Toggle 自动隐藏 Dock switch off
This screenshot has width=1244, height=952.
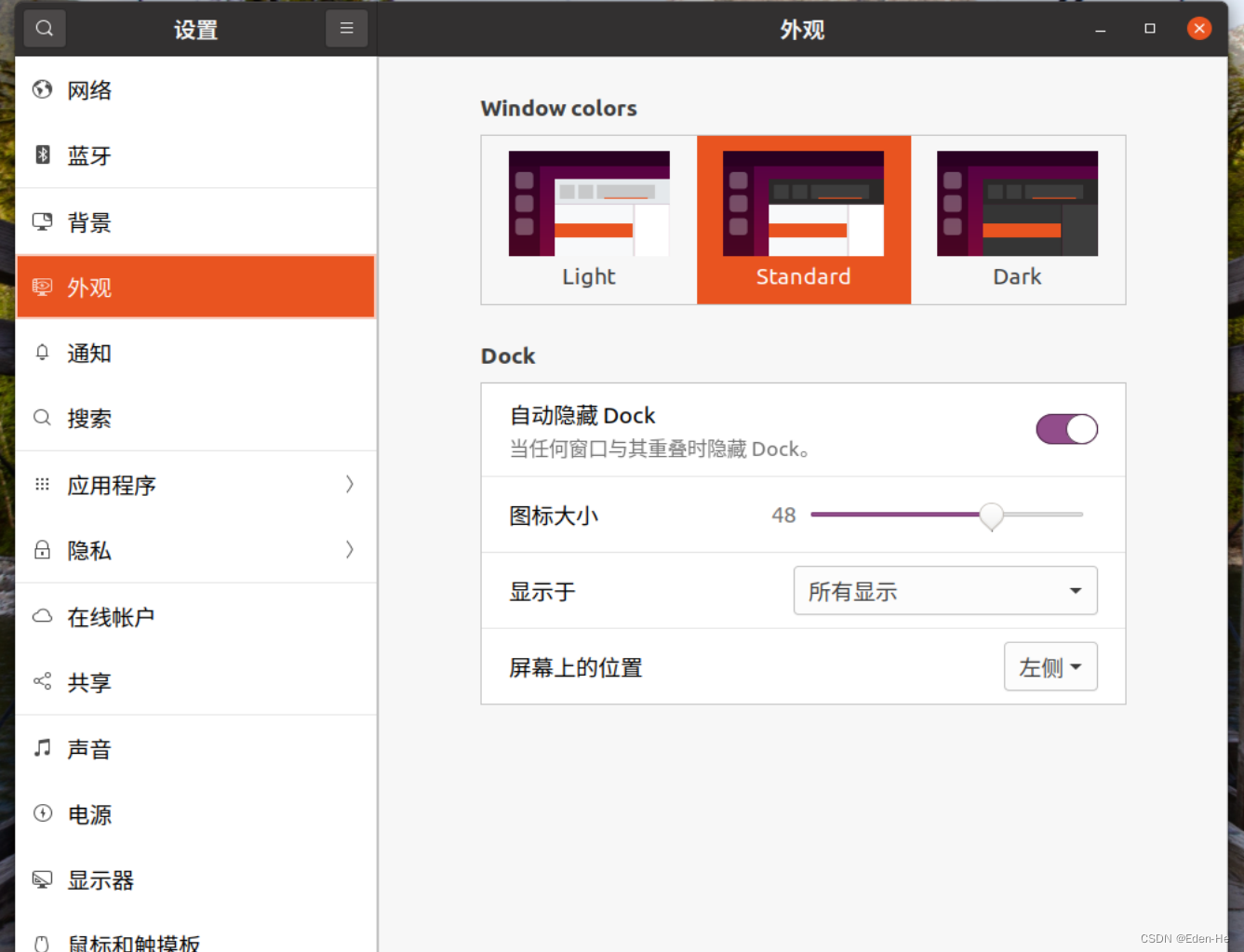coord(1066,429)
